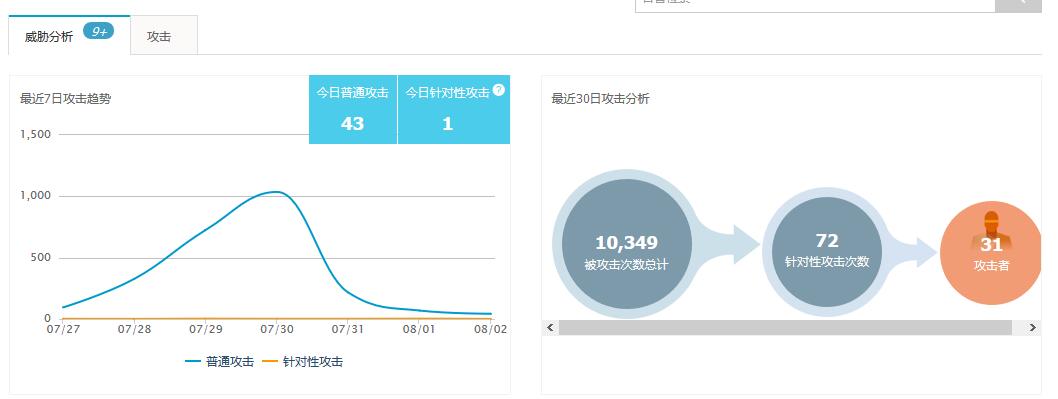Click the 08/01 axis date label
The image size is (1058, 399).
point(418,329)
